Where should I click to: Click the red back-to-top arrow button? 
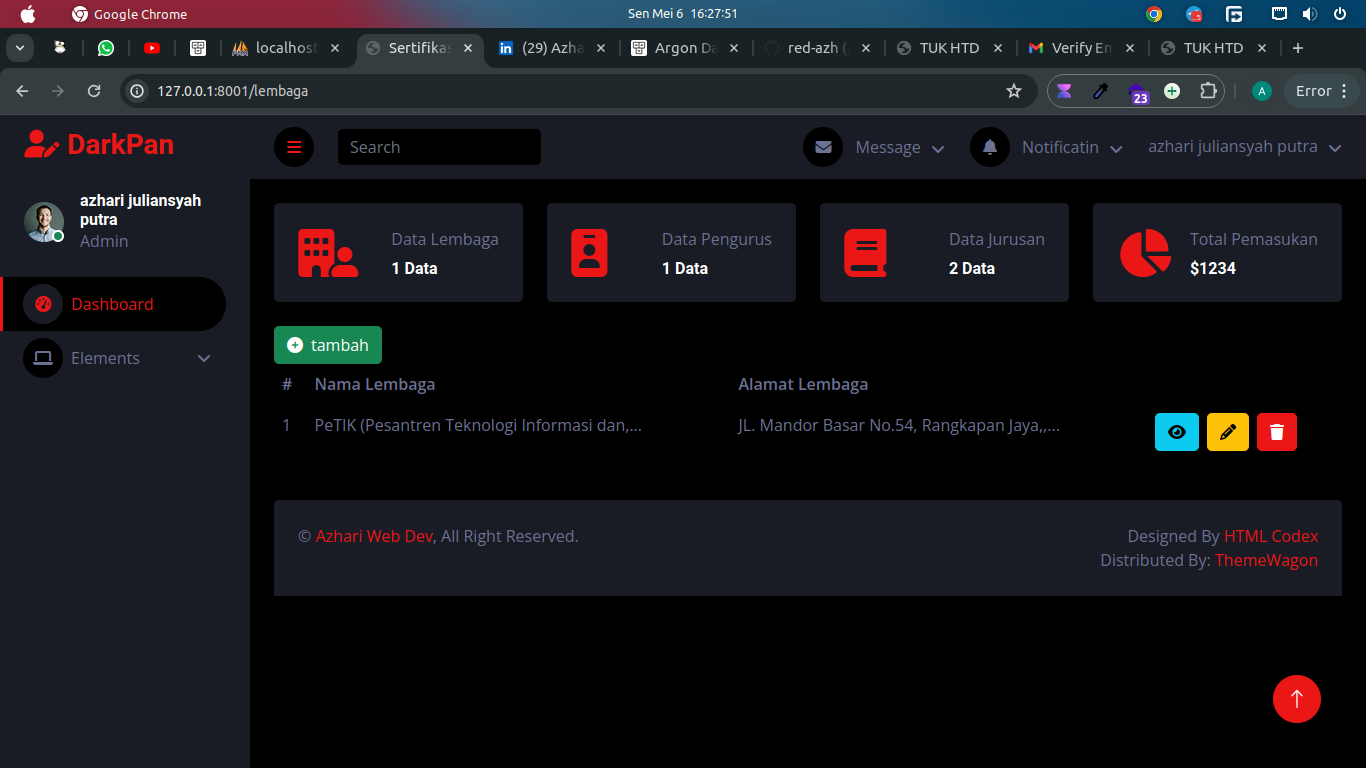coord(1297,698)
